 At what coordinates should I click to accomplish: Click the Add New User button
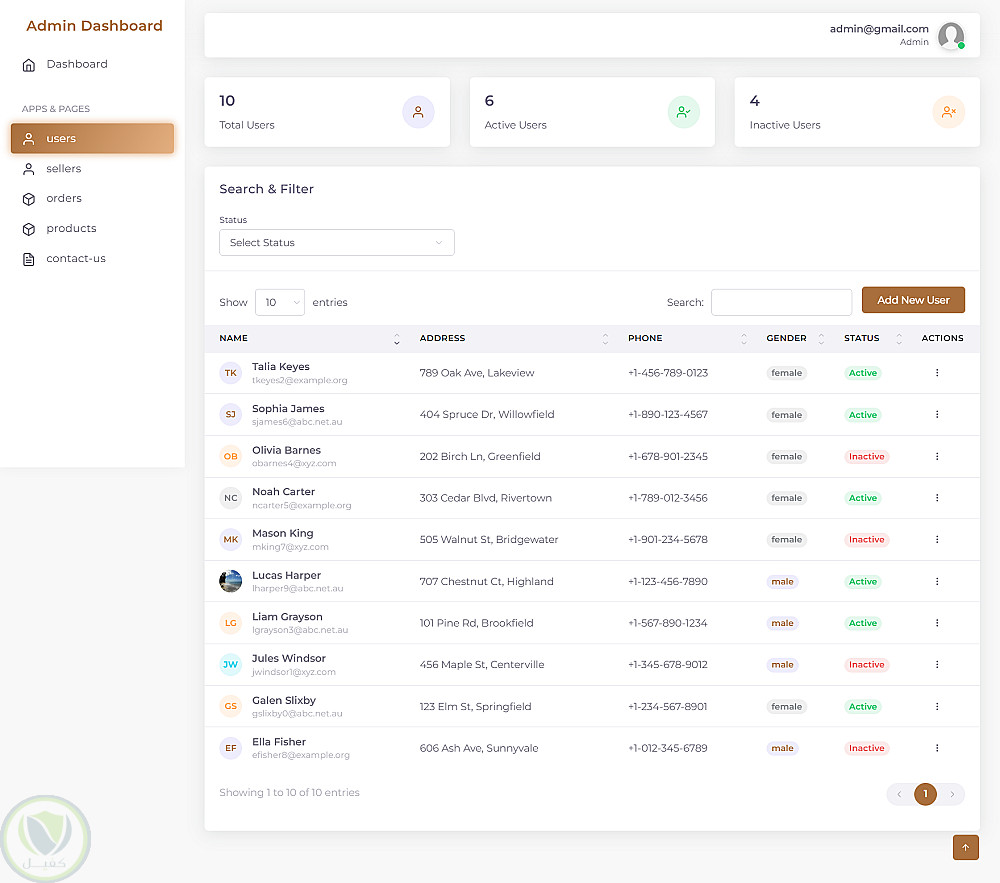(x=913, y=300)
